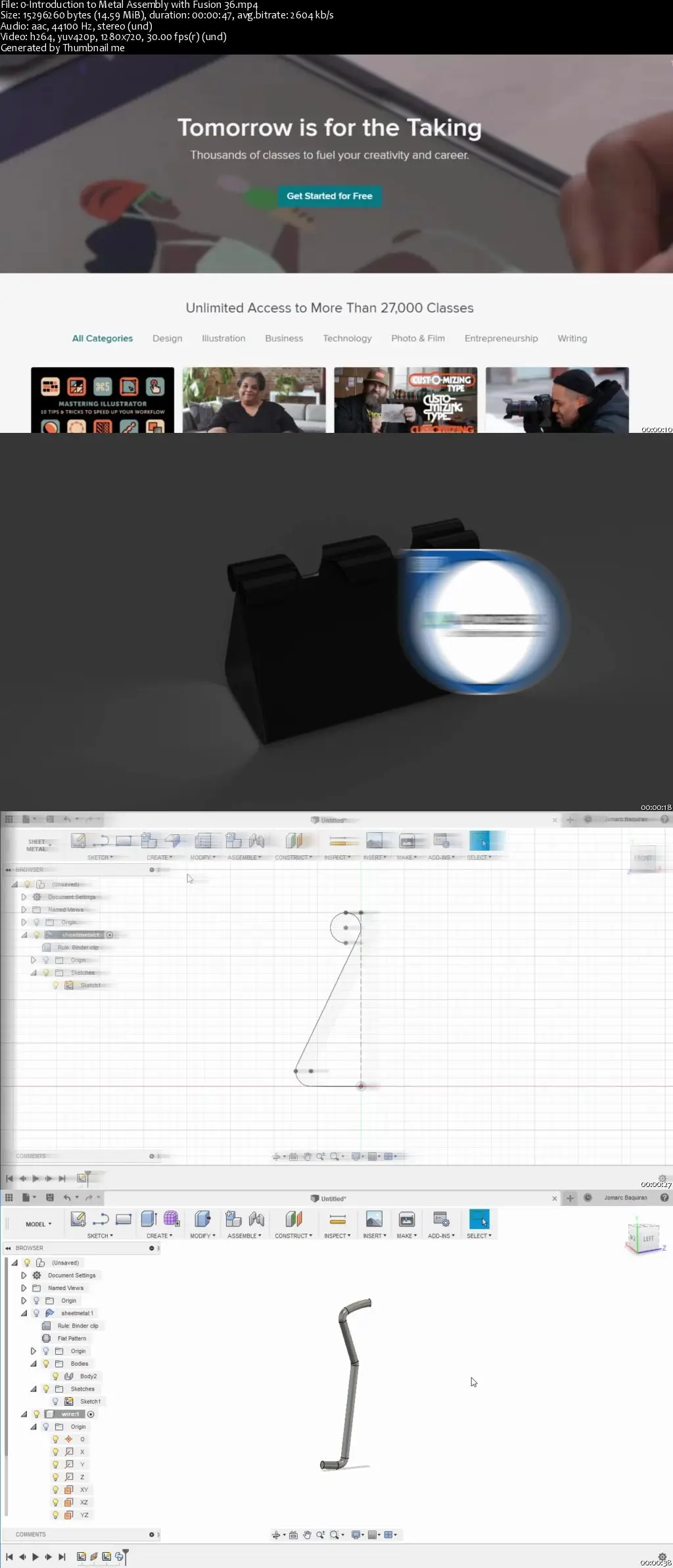Click the Undo arrow in MODEL frame title bar
Viewport: 673px width, 1568px height.
(67, 1198)
